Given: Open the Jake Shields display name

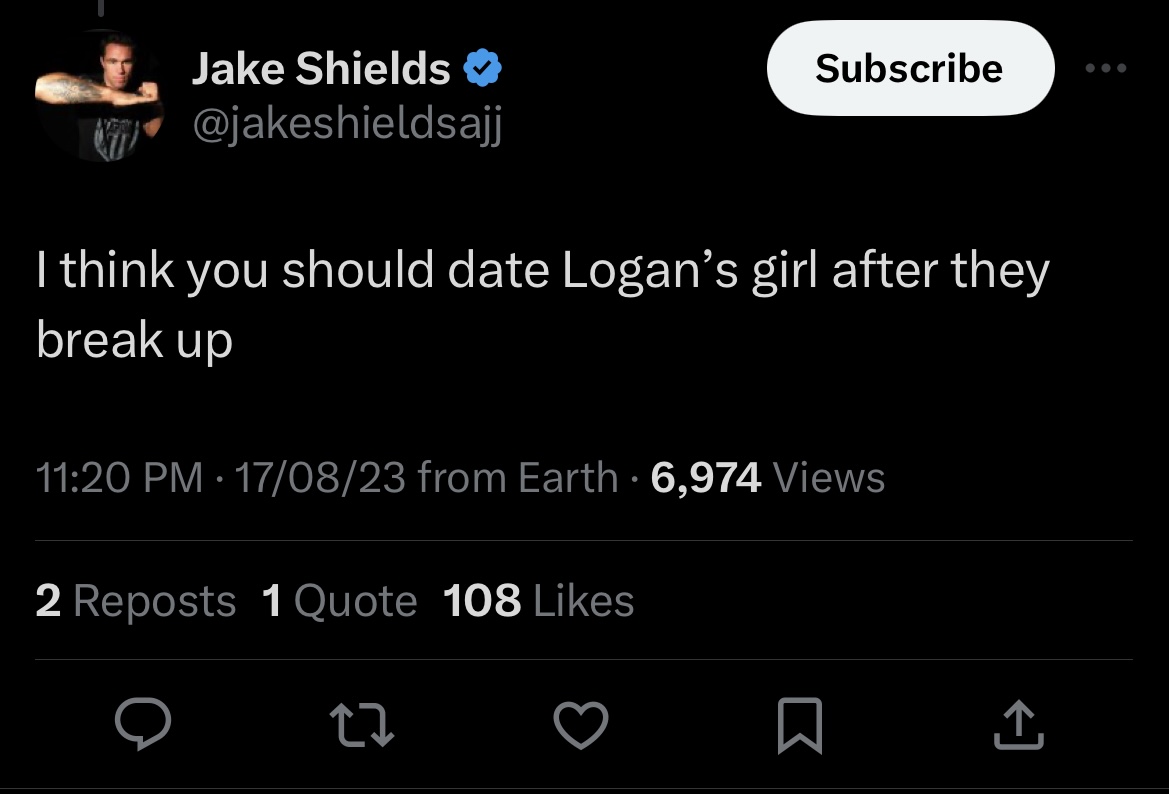Looking at the screenshot, I should [321, 69].
